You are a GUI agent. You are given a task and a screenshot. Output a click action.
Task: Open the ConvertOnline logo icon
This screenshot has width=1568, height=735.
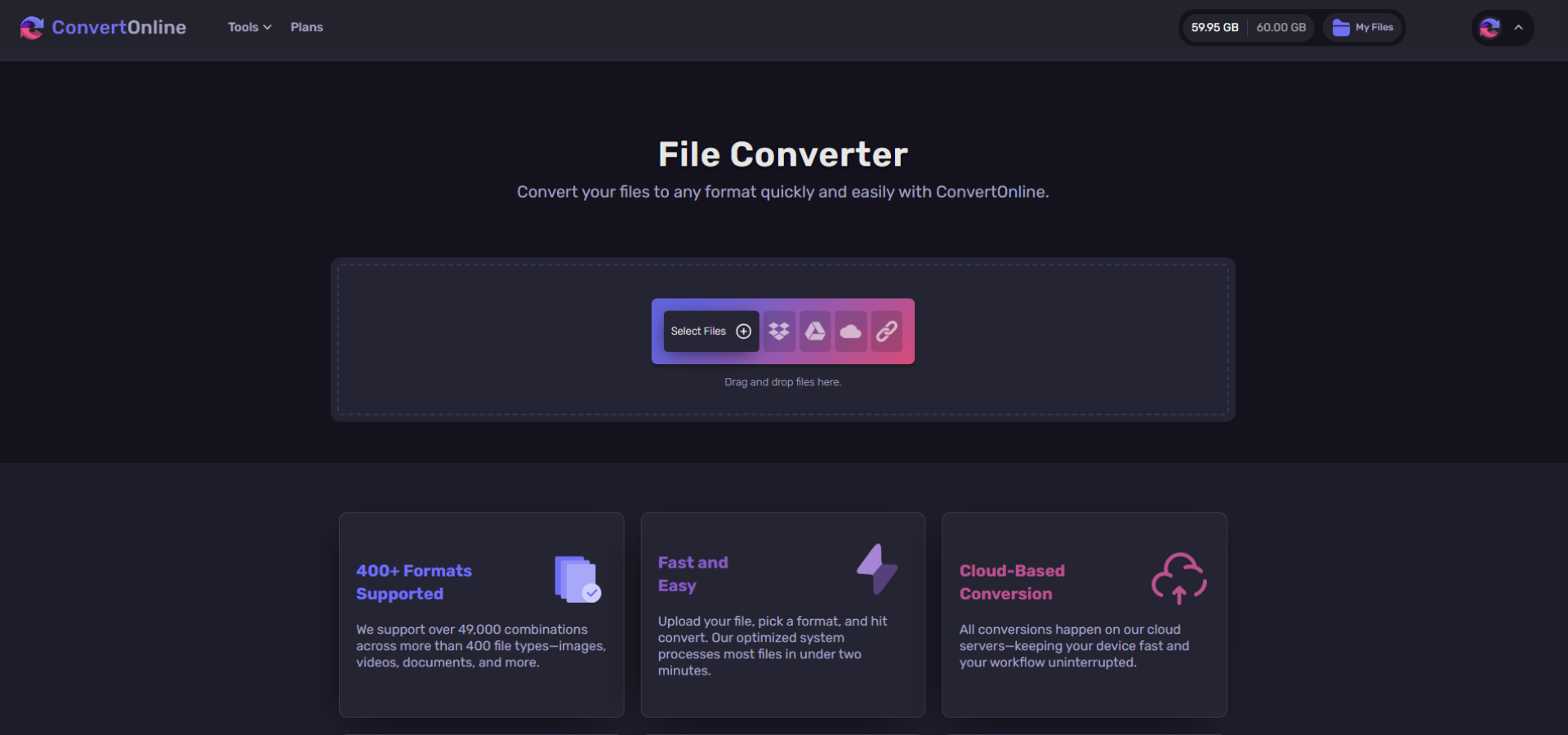pyautogui.click(x=31, y=27)
